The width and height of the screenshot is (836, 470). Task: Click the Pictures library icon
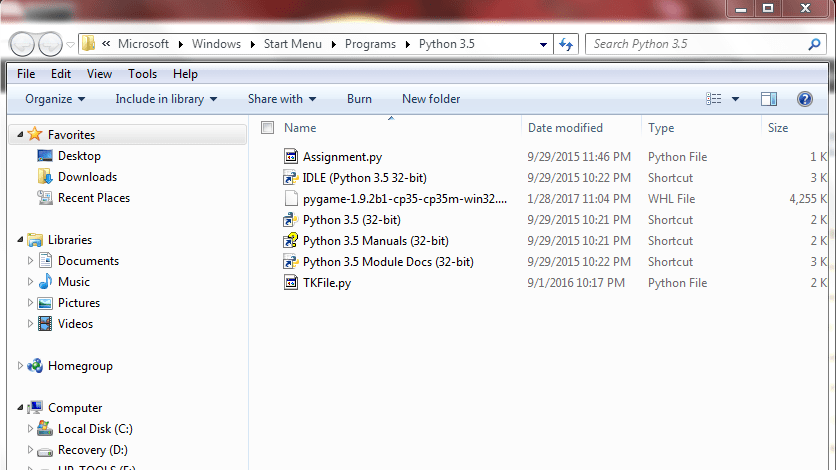coord(45,303)
